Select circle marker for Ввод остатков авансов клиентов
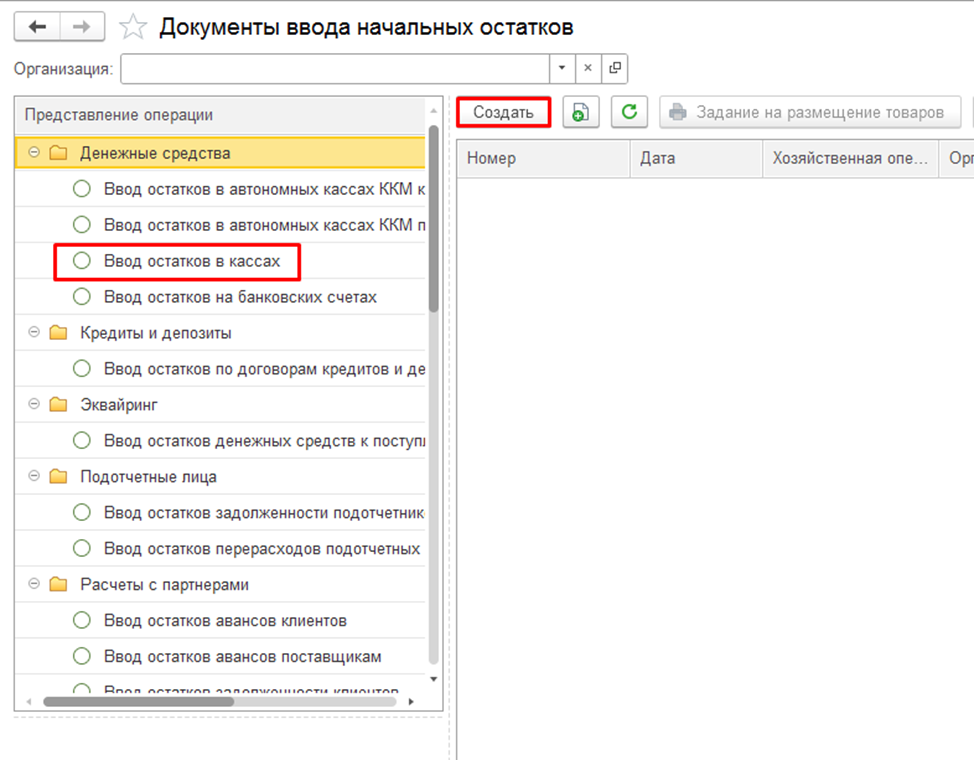 (82, 620)
